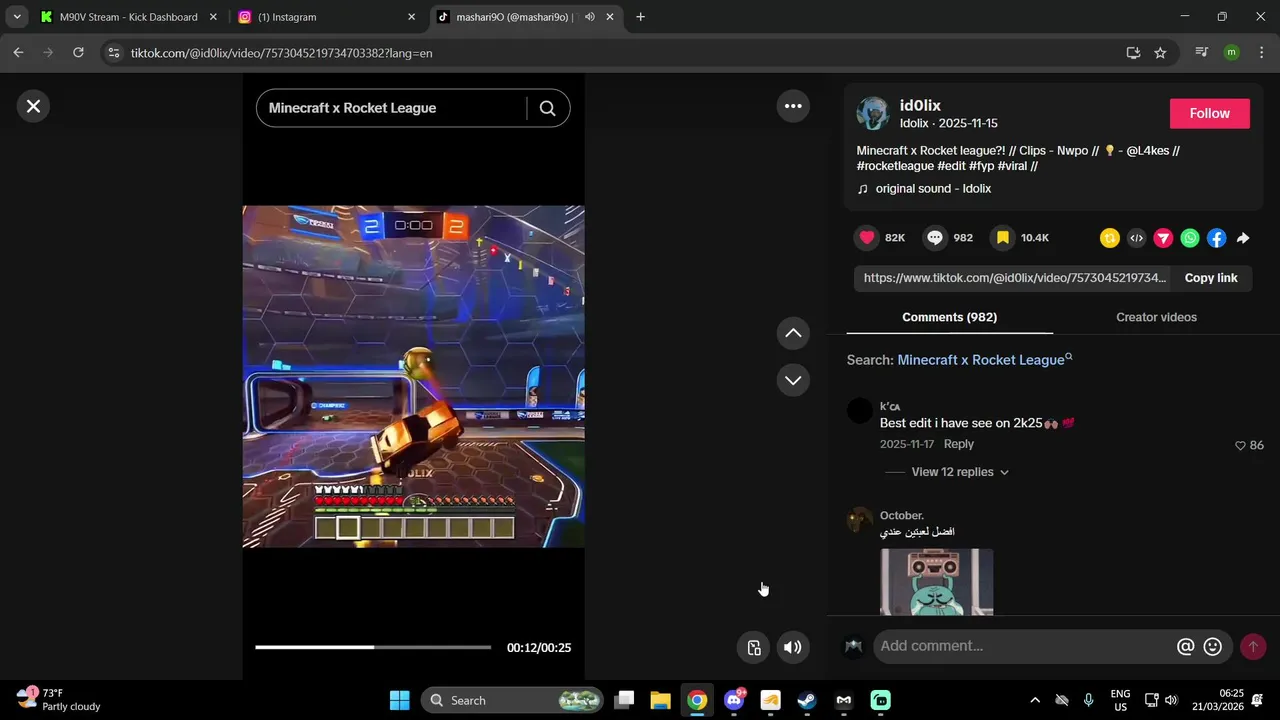The width and height of the screenshot is (1280, 720).
Task: Open the emoji picker in comment box
Action: pyautogui.click(x=1213, y=647)
